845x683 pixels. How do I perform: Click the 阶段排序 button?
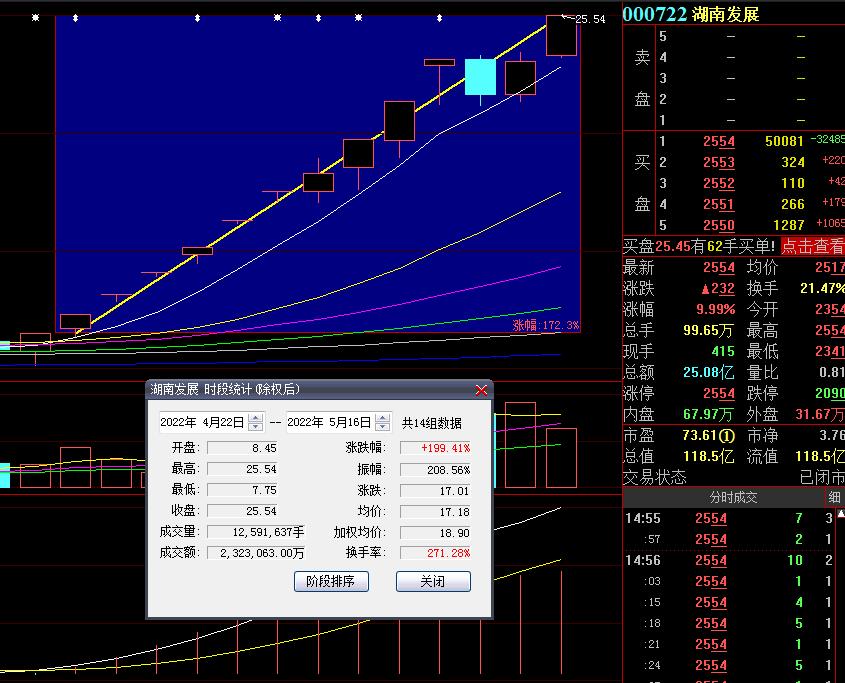[x=331, y=581]
